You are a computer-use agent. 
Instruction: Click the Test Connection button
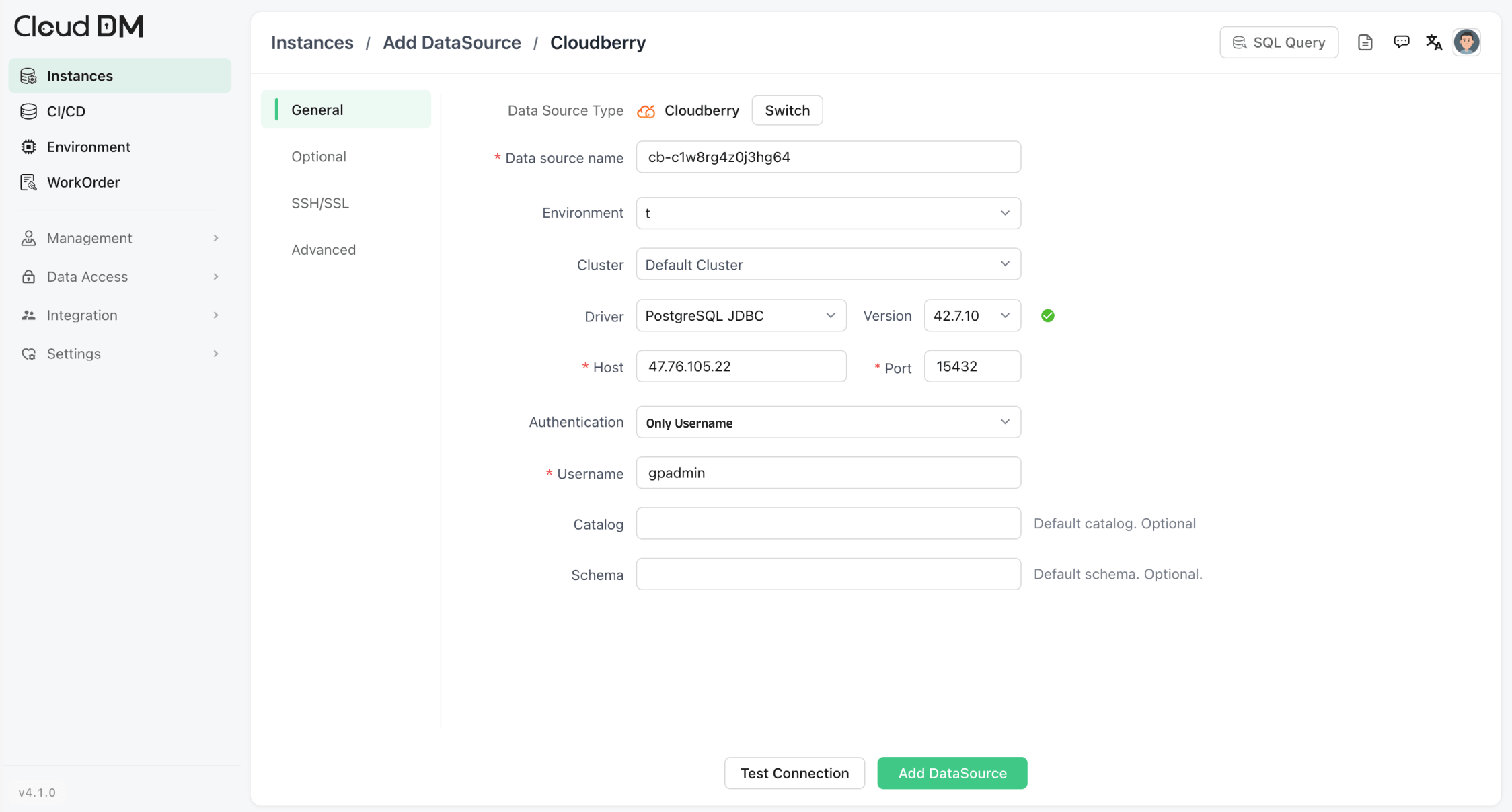(795, 773)
